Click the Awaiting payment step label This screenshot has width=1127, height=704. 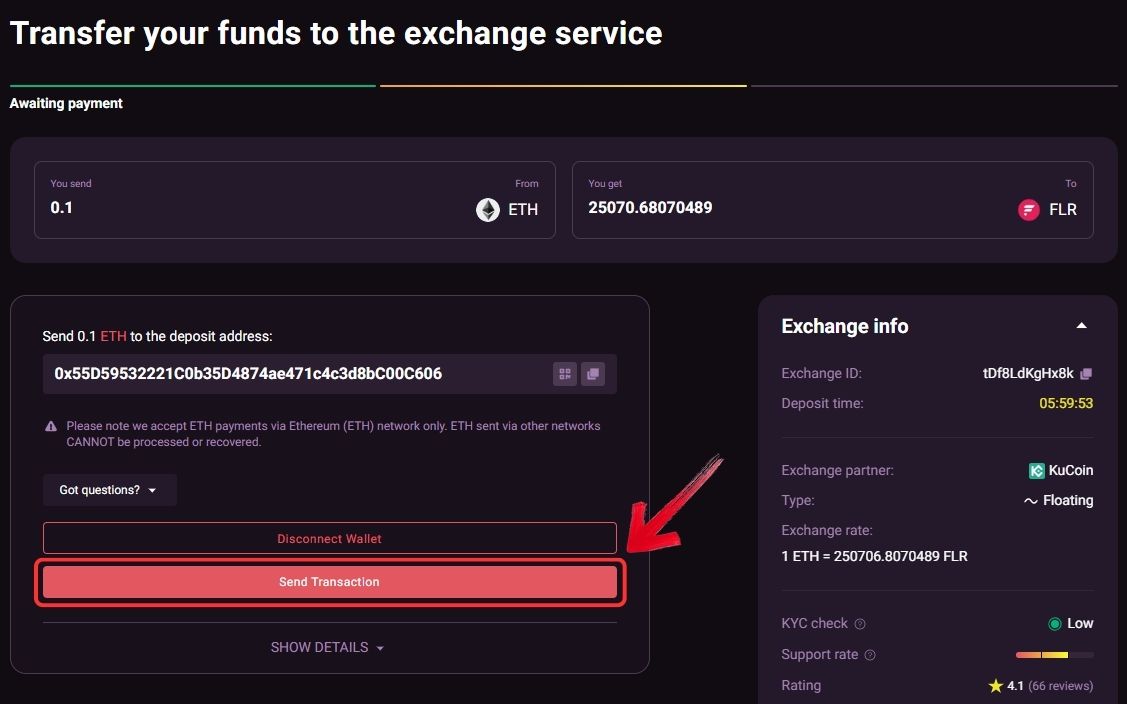66,103
